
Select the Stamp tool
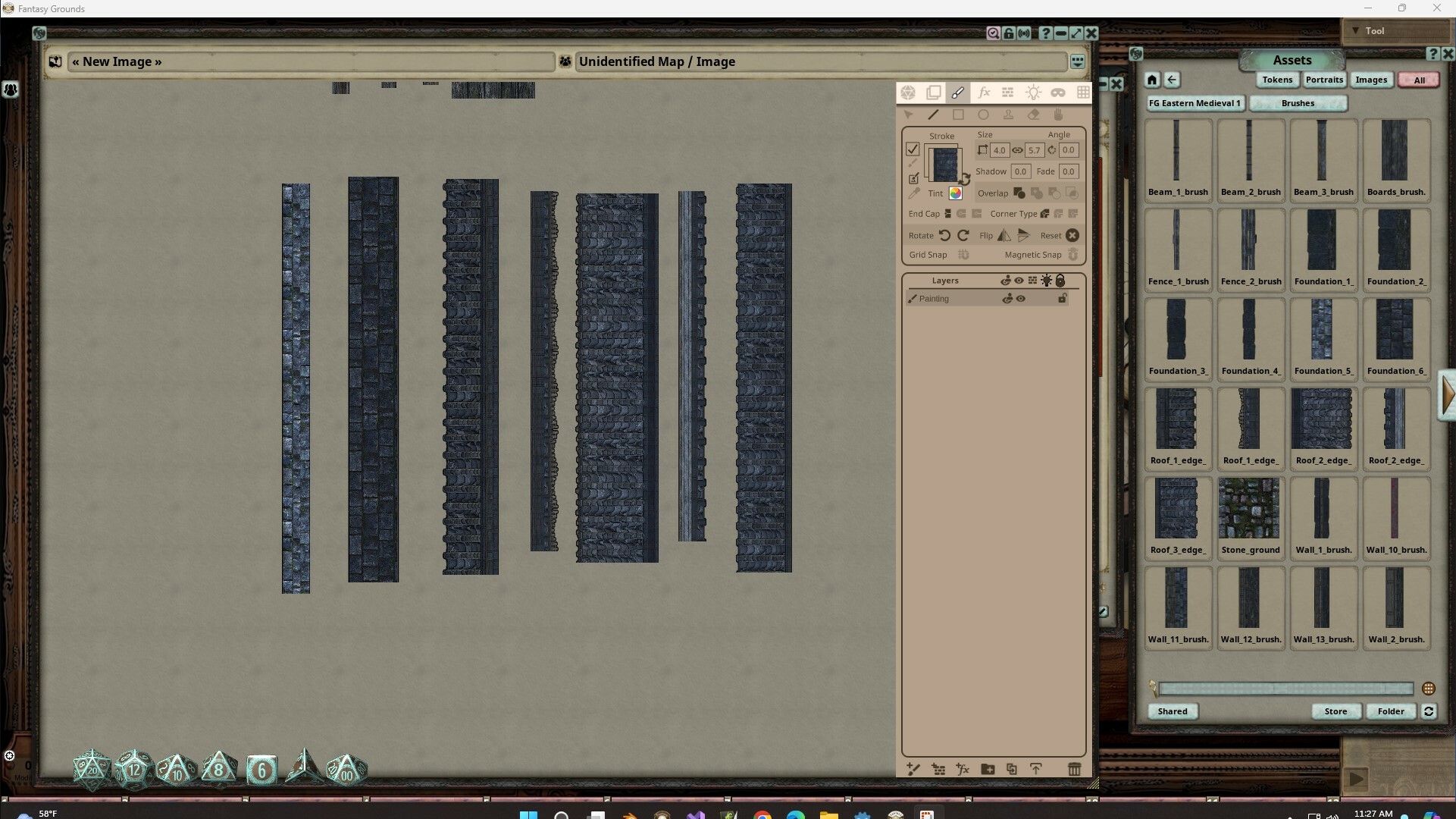pos(1009,115)
